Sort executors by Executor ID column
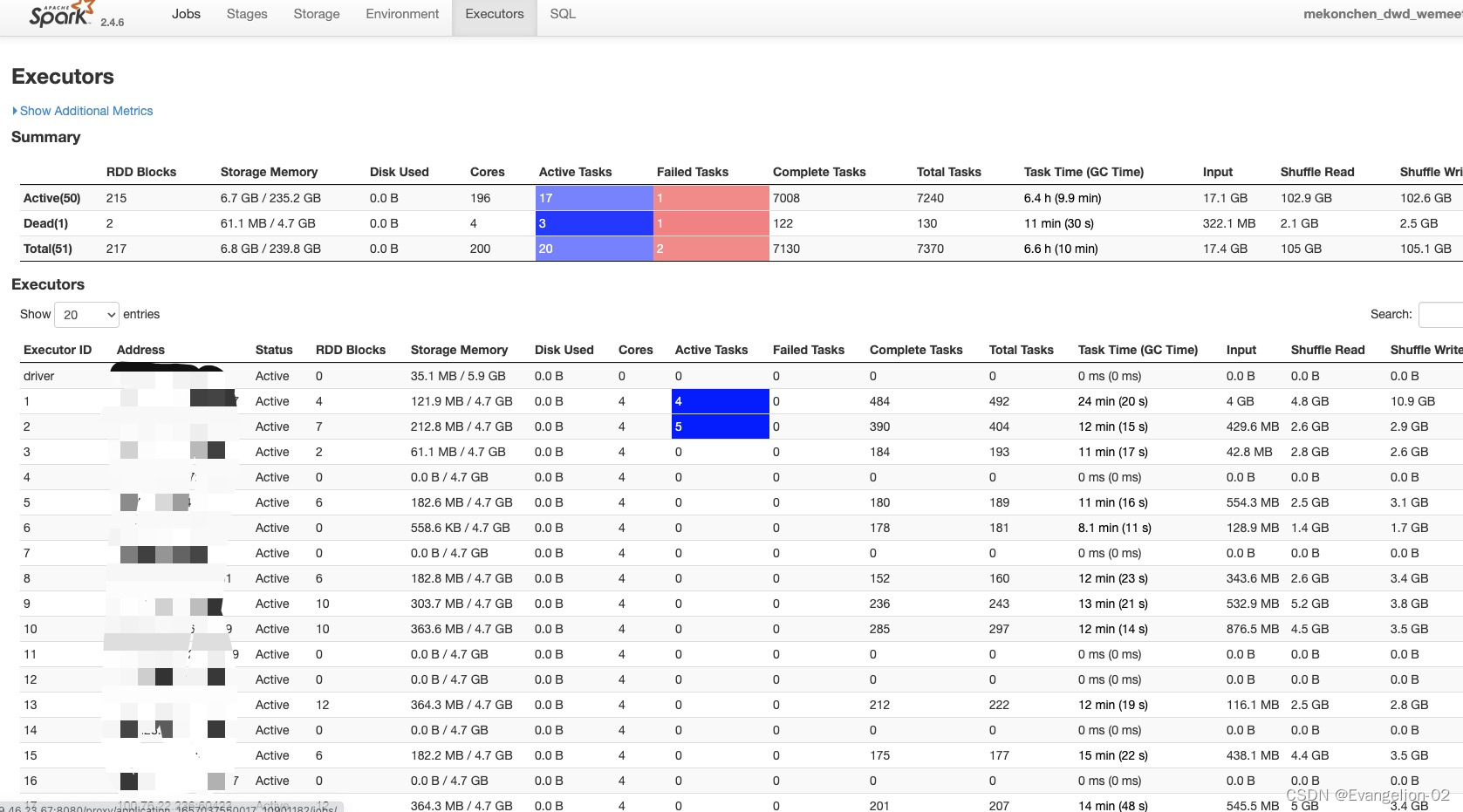This screenshot has height=812, width=1463. [x=58, y=350]
